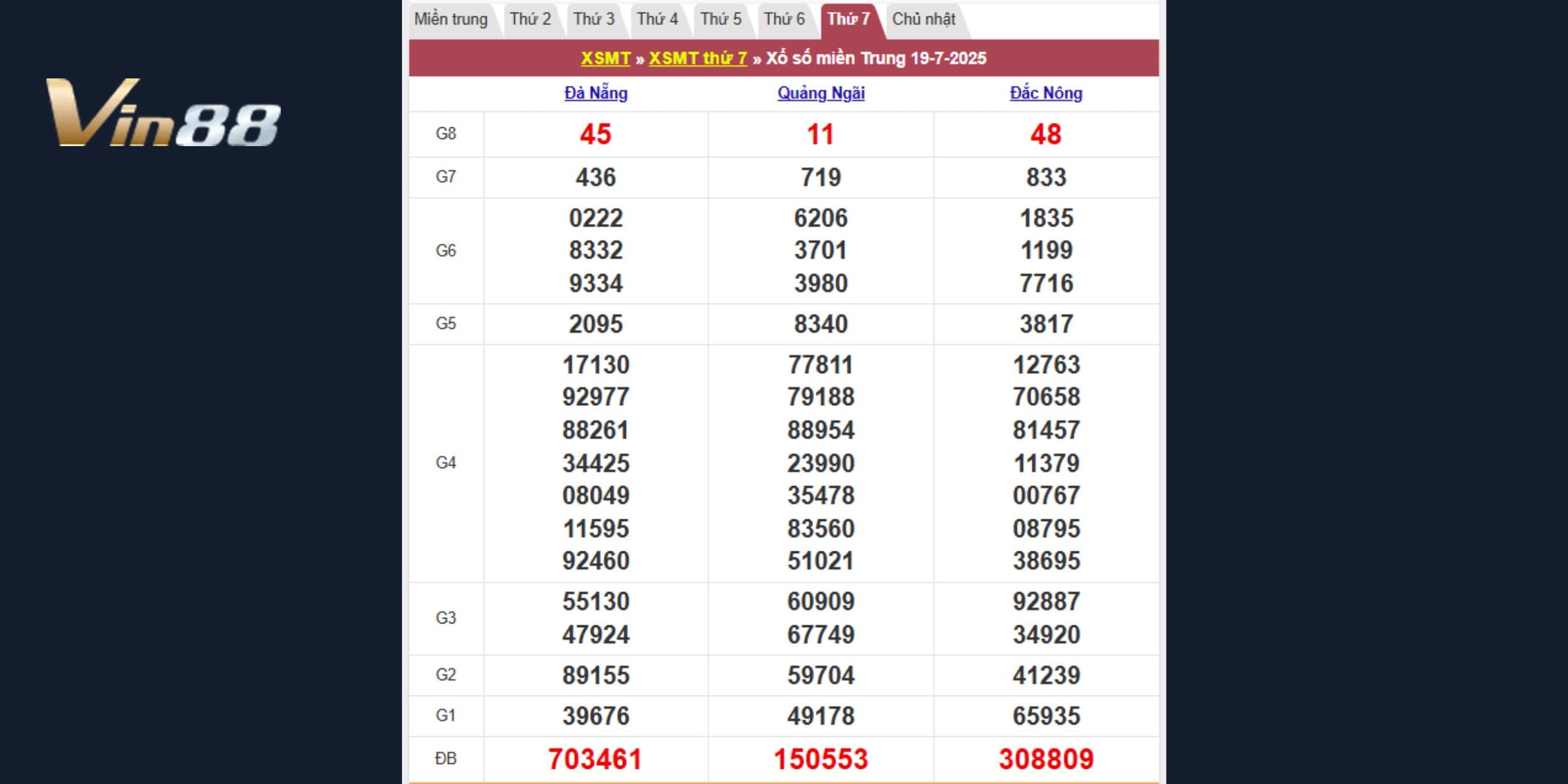Select G3 number 92887
Viewport: 1568px width, 784px height.
point(1046,601)
